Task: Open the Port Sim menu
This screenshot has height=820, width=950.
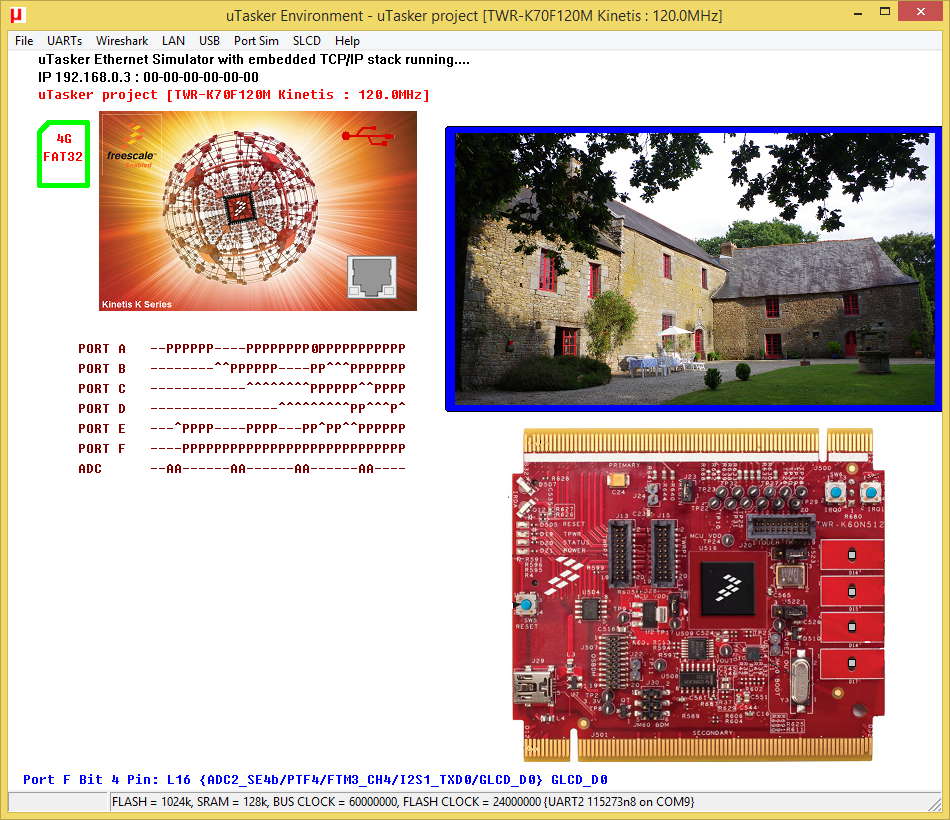Action: tap(256, 41)
